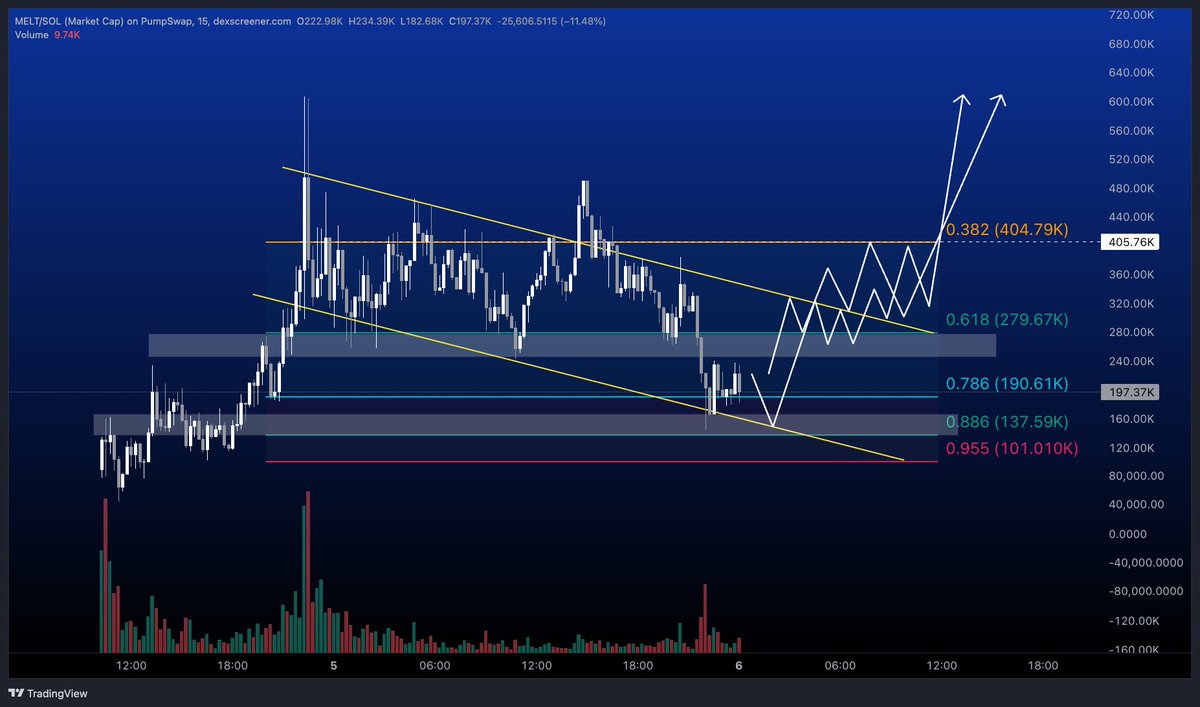Click the 640.00K price axis label

point(1132,73)
